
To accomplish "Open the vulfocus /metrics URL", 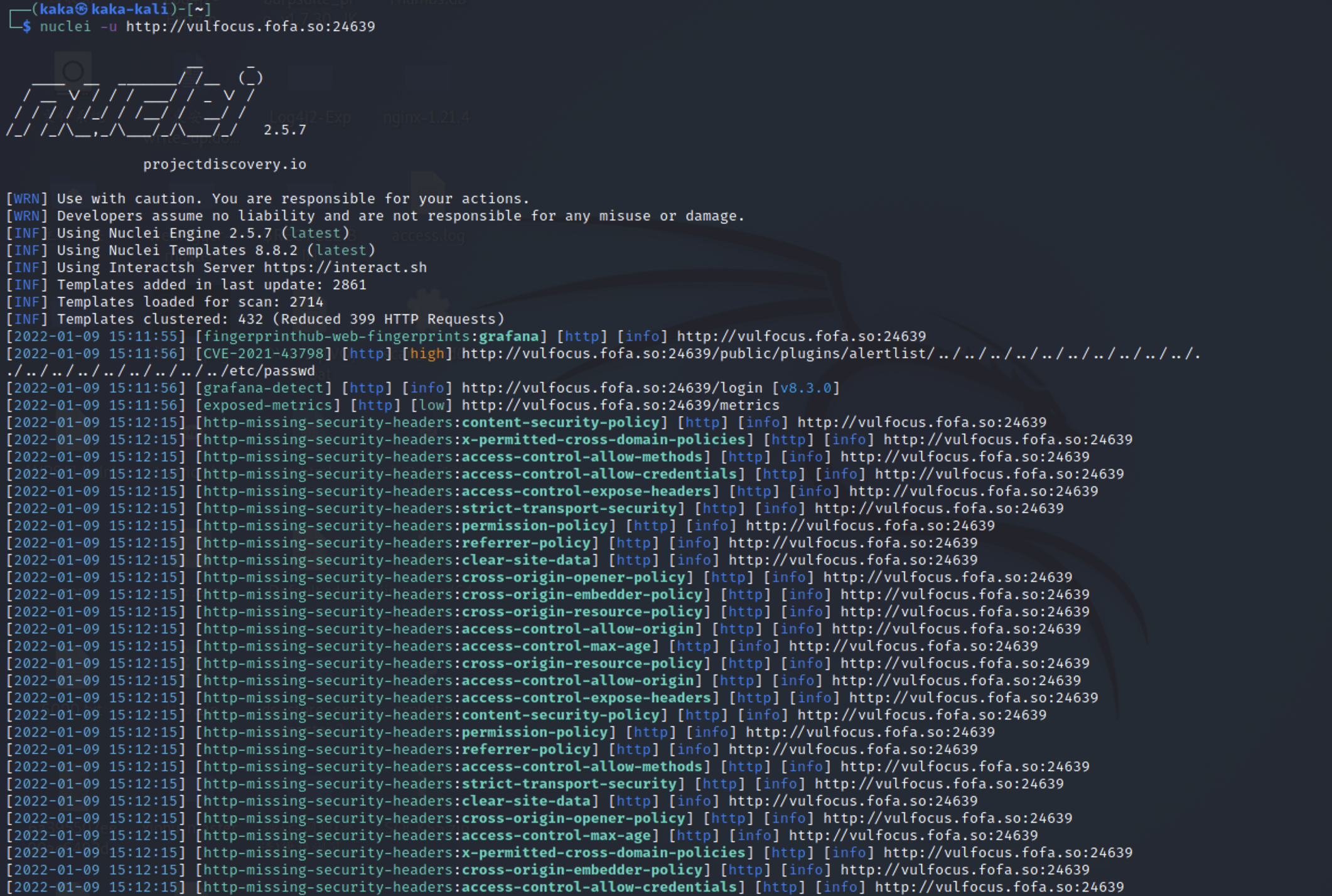I will [x=620, y=405].
